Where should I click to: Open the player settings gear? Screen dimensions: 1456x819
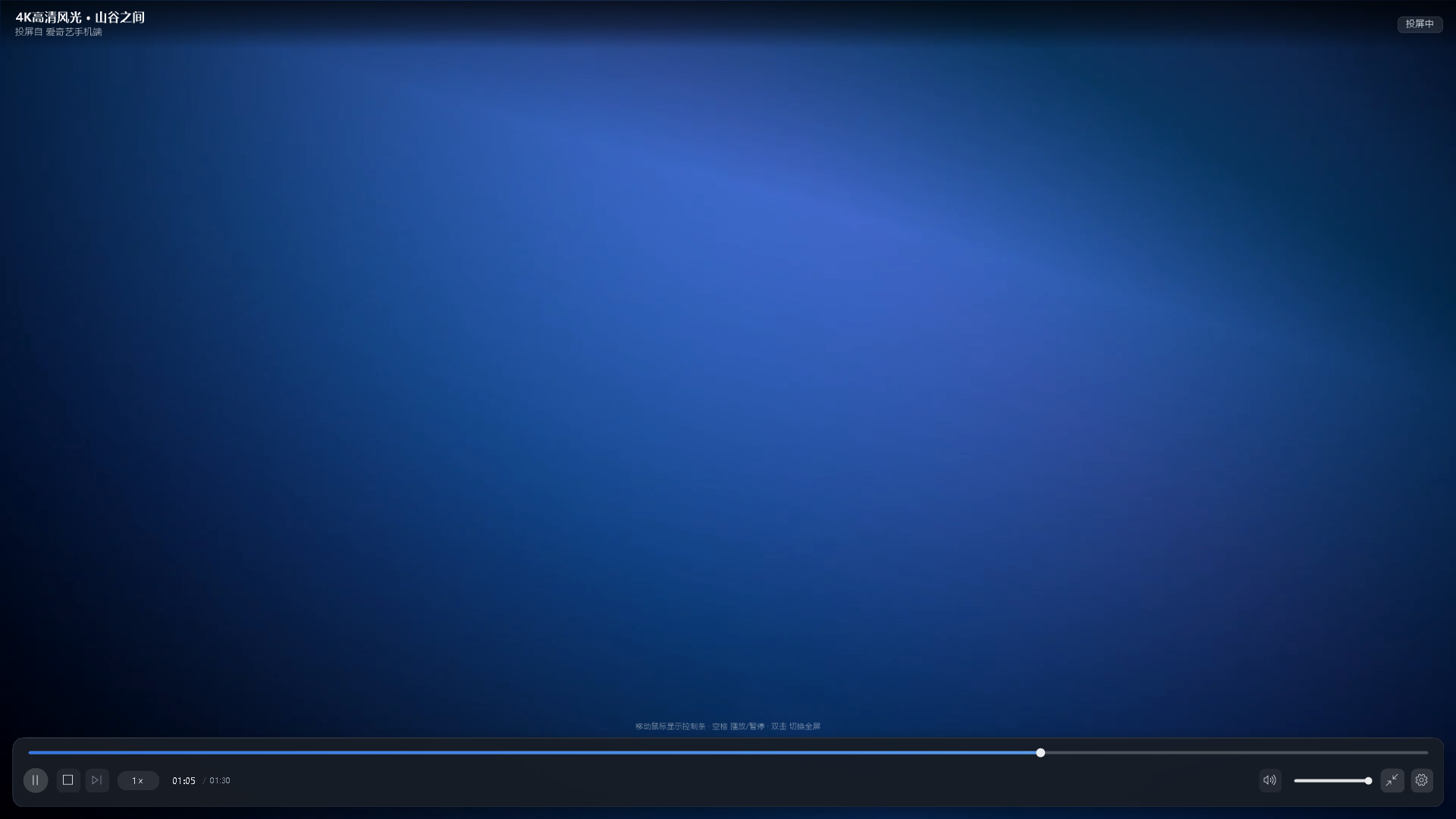click(x=1422, y=780)
